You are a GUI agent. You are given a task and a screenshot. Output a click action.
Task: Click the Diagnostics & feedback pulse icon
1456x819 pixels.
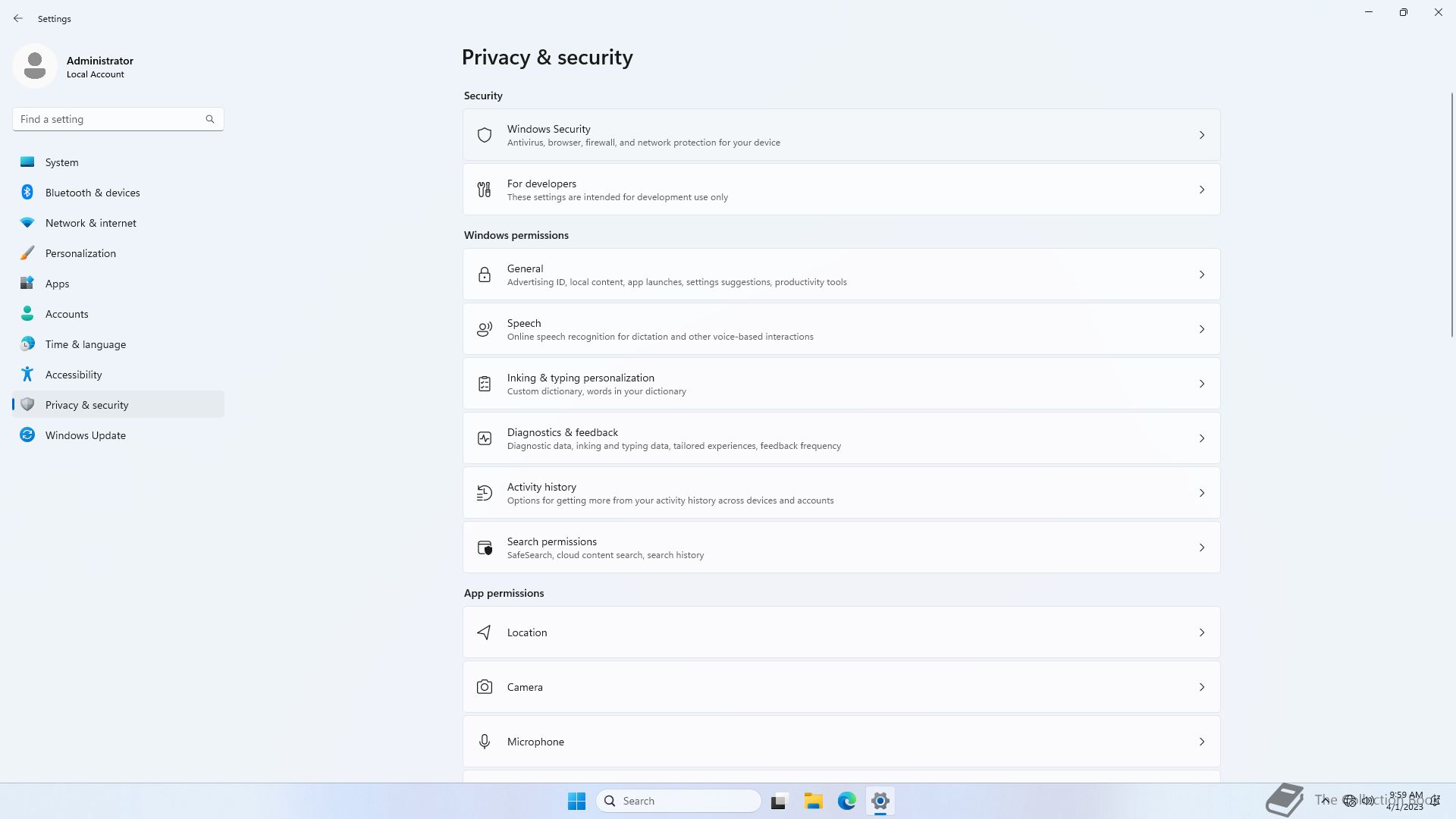point(485,438)
